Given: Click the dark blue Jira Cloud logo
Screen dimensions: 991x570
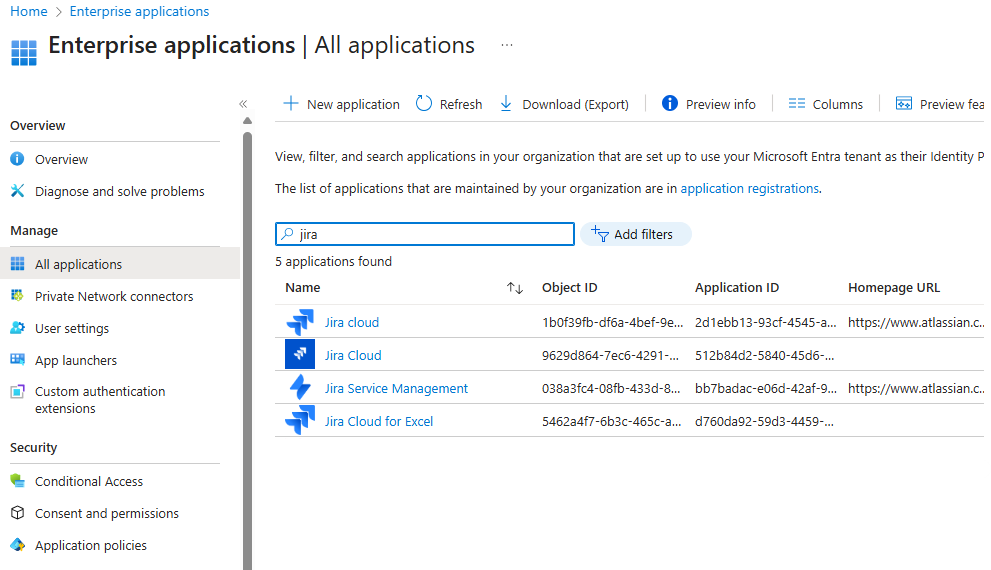Looking at the screenshot, I should [x=300, y=354].
